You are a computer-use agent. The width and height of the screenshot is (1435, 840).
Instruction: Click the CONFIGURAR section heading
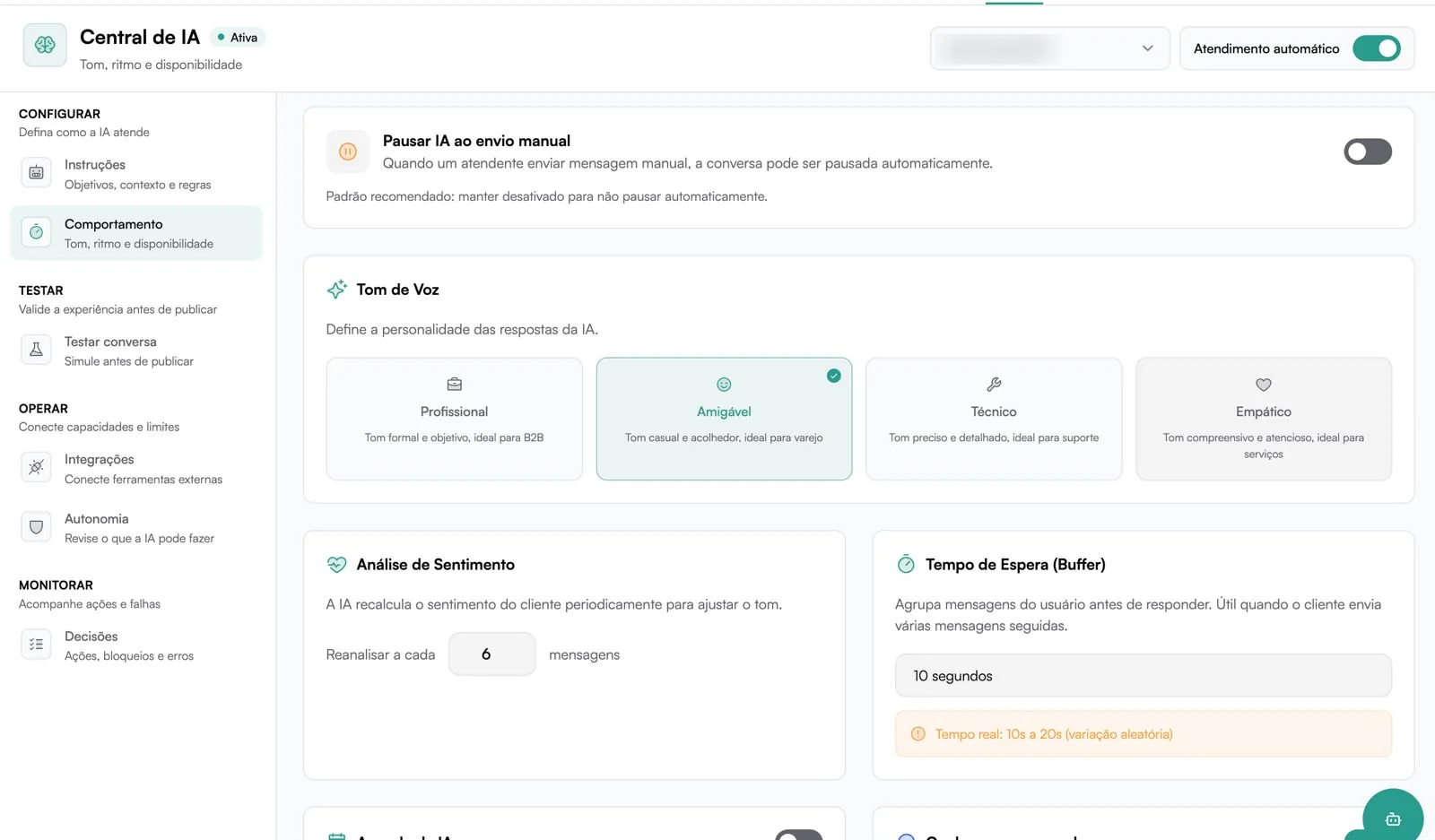tap(59, 114)
